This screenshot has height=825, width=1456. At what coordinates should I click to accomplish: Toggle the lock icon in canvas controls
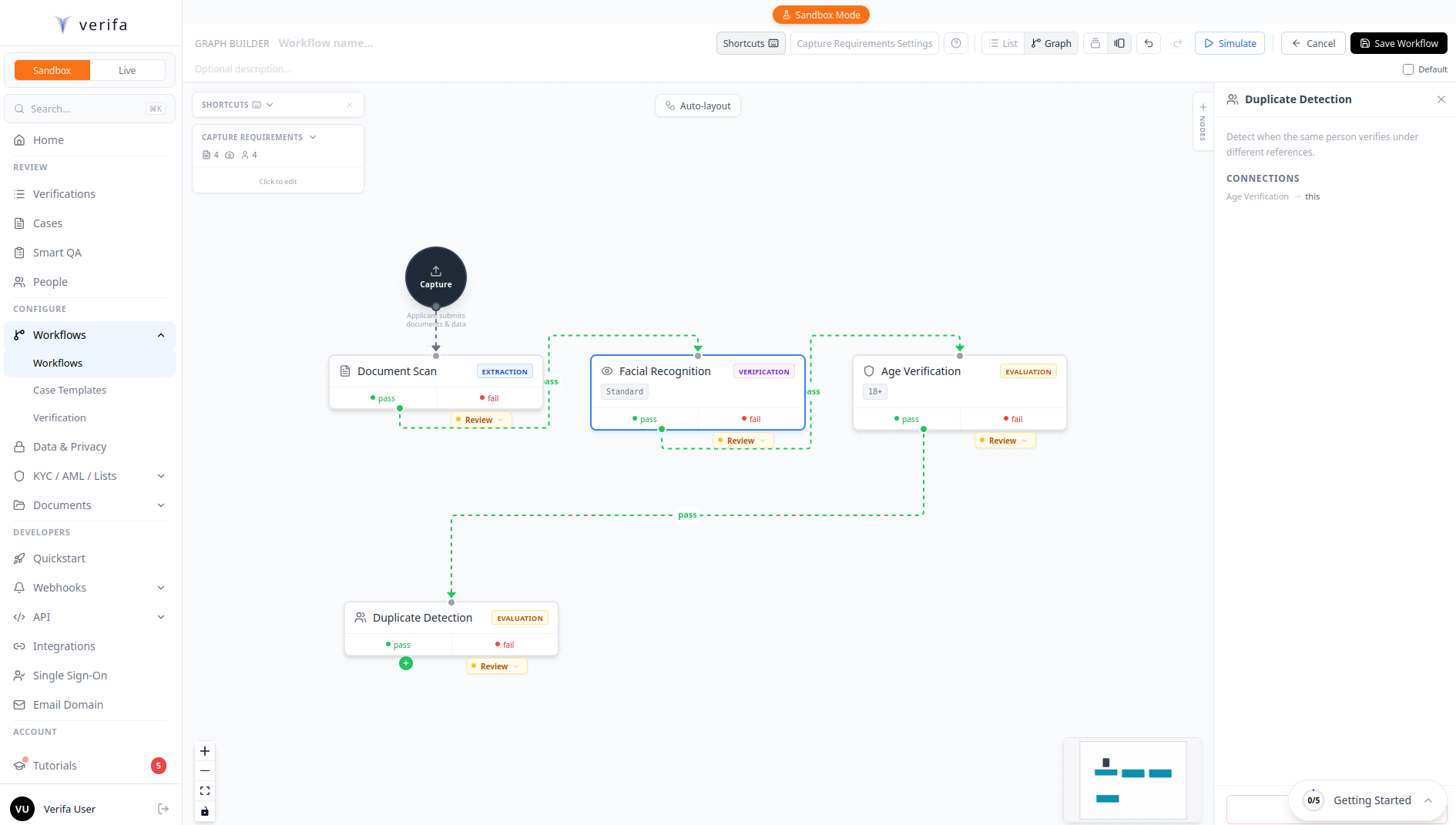204,811
